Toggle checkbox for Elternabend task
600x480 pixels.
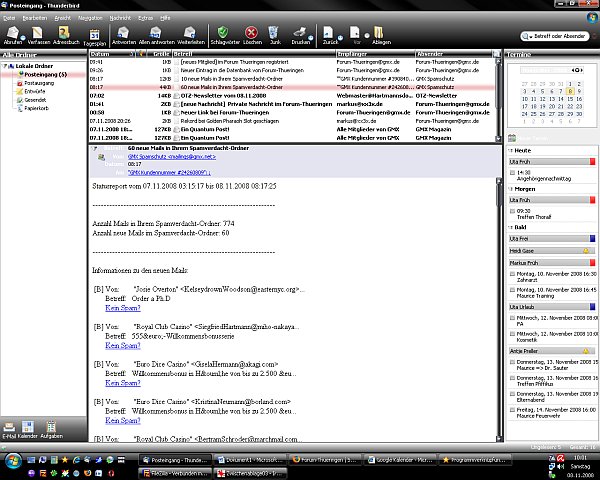point(512,394)
